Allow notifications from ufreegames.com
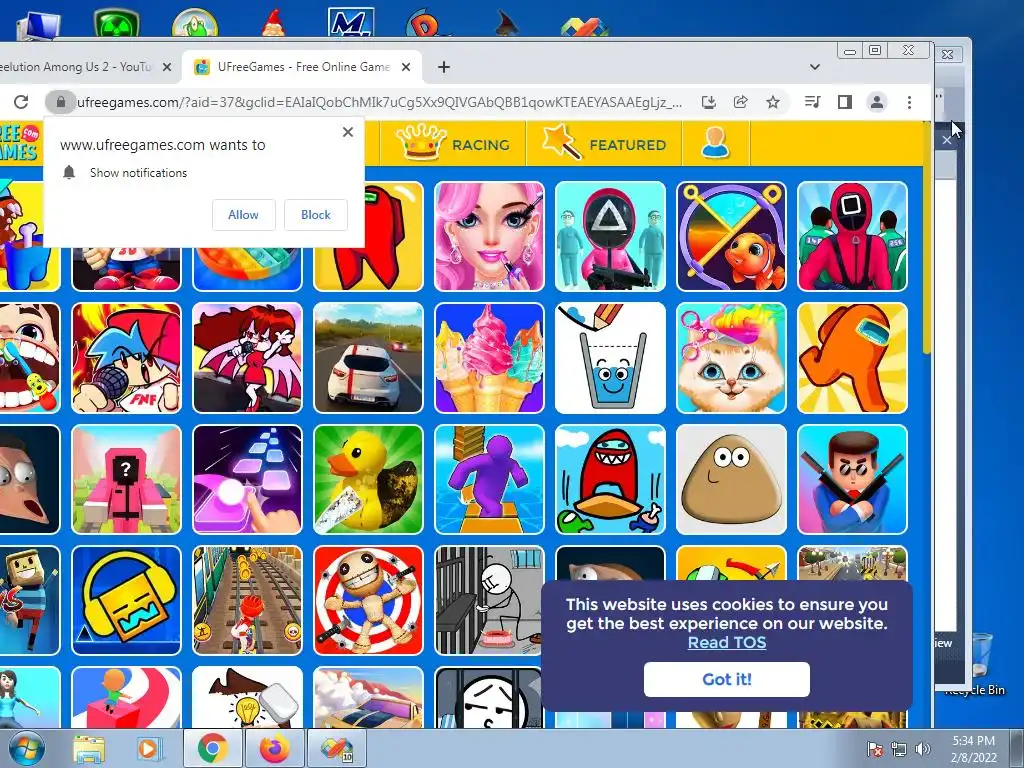This screenshot has width=1024, height=768. point(244,215)
